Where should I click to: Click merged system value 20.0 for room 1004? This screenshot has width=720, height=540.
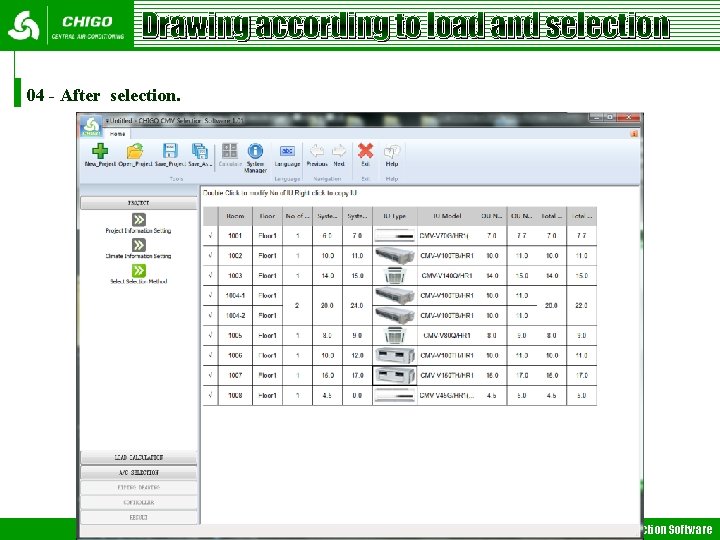[x=327, y=305]
